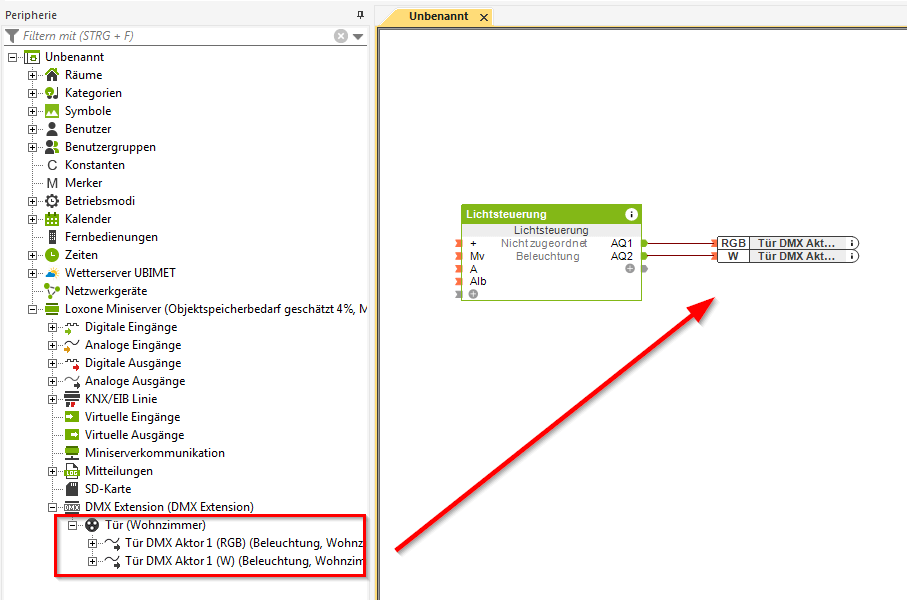
Task: Click the Wetterserver UBIMET weather icon
Action: [53, 273]
